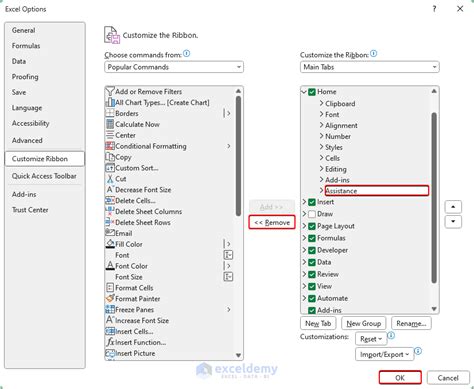Click the info icon beside Choose commands from
This screenshot has height=389, width=474.
pyautogui.click(x=187, y=53)
